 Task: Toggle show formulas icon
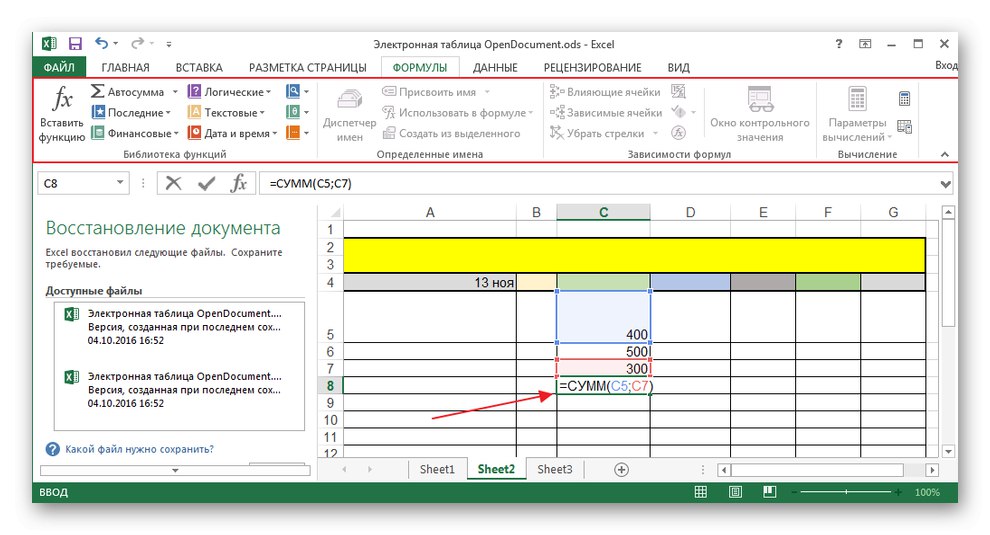679,92
